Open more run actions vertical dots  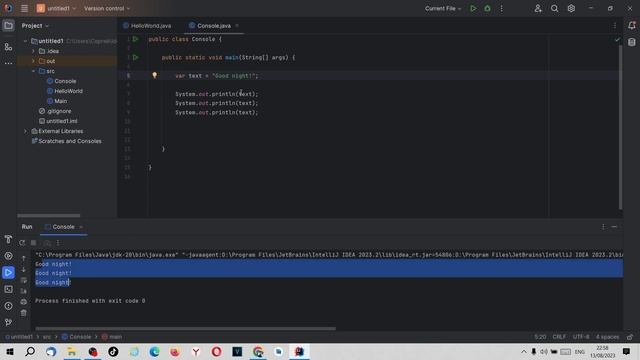pos(58,243)
